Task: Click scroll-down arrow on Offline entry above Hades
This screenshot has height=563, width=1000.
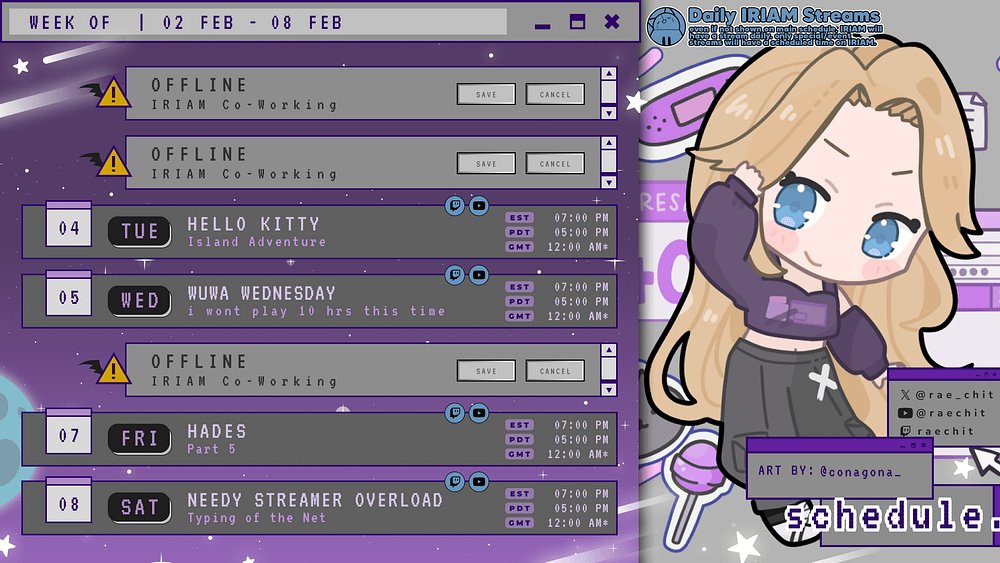Action: coord(608,389)
